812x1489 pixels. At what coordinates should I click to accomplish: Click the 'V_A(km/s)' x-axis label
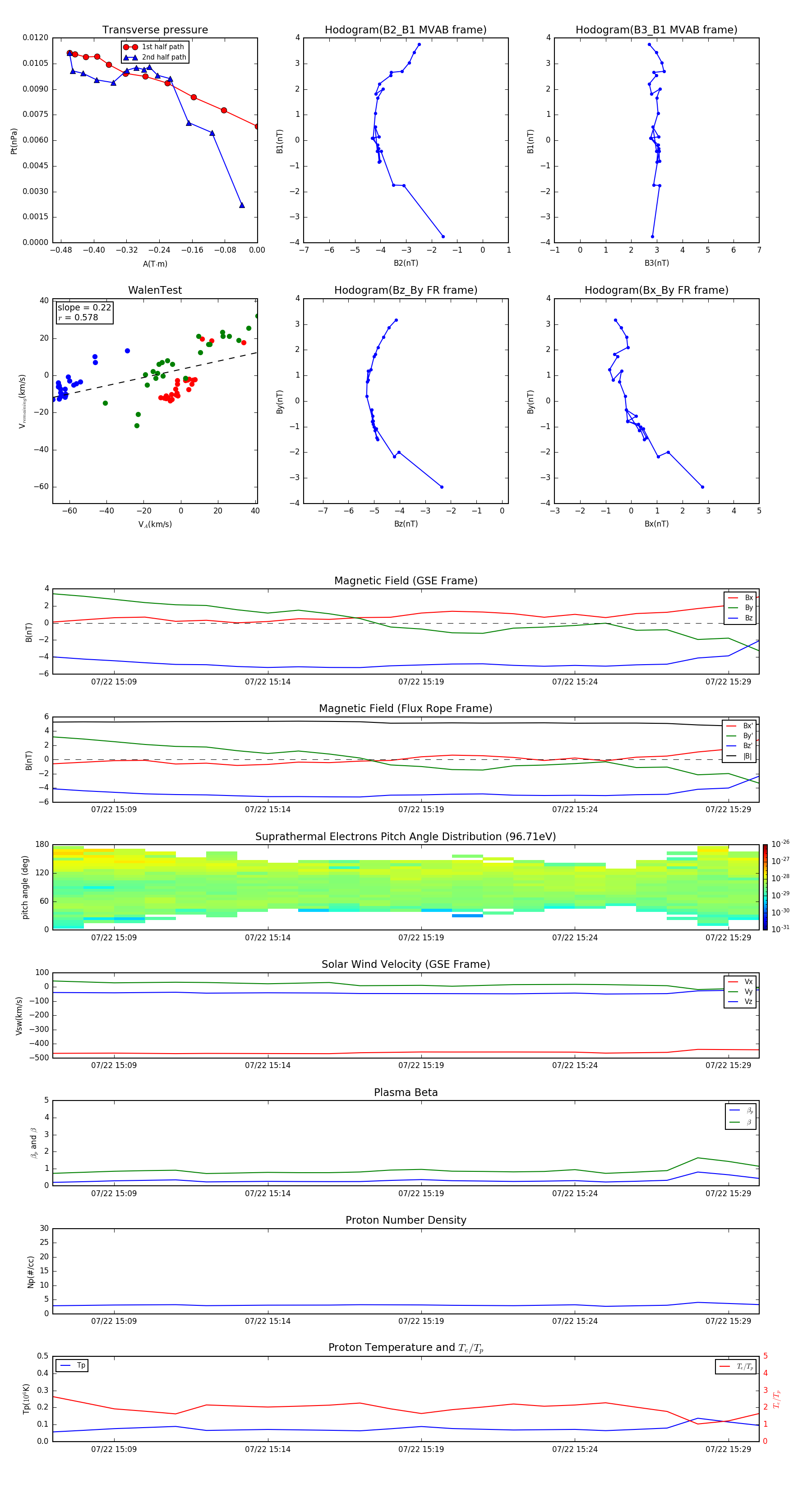(155, 525)
